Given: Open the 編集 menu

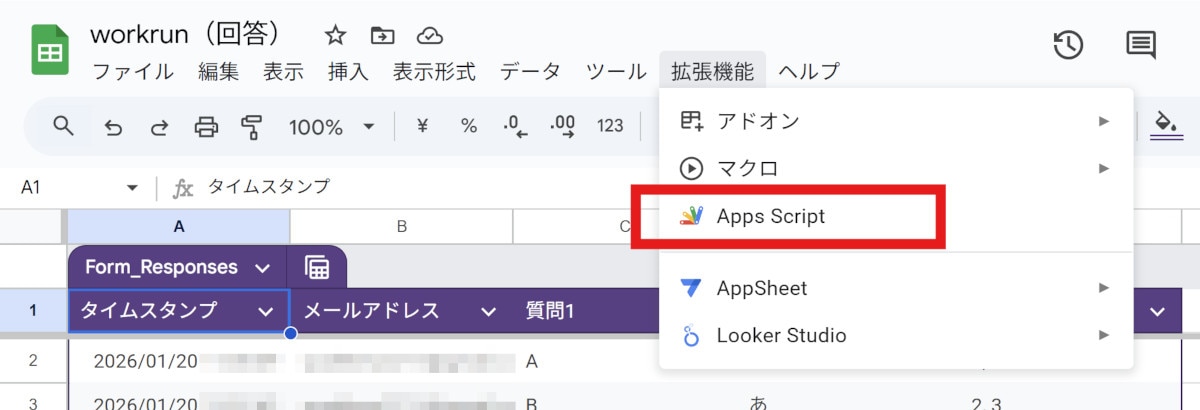Looking at the screenshot, I should pyautogui.click(x=218, y=72).
